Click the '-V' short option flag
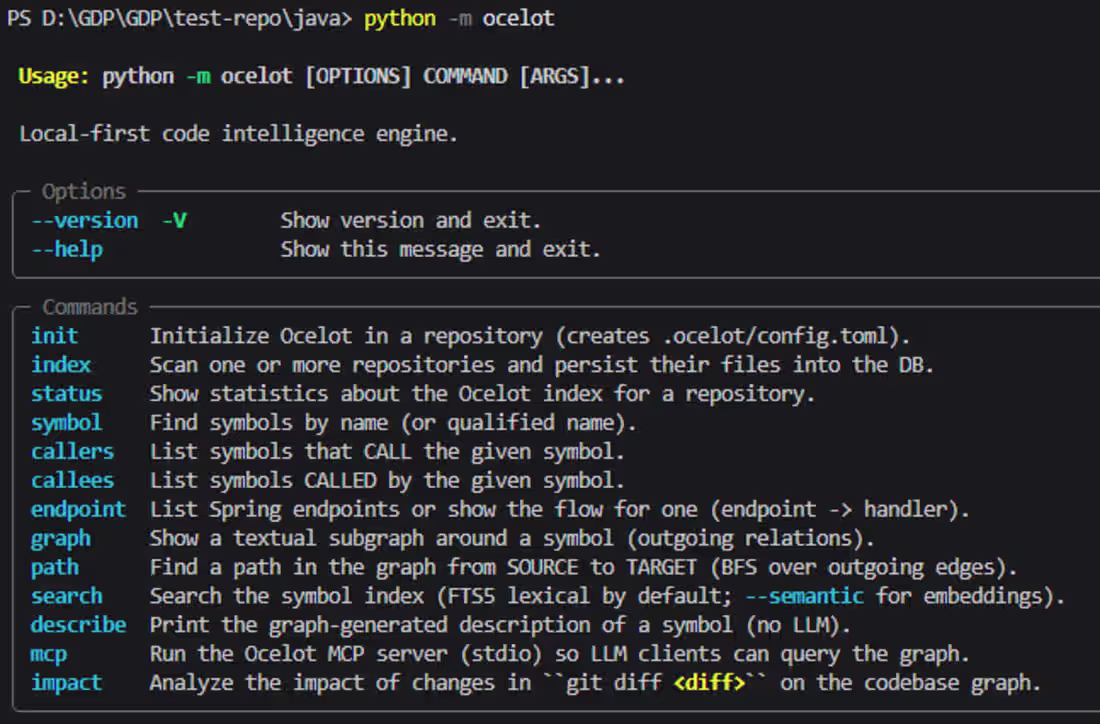 click(x=175, y=220)
